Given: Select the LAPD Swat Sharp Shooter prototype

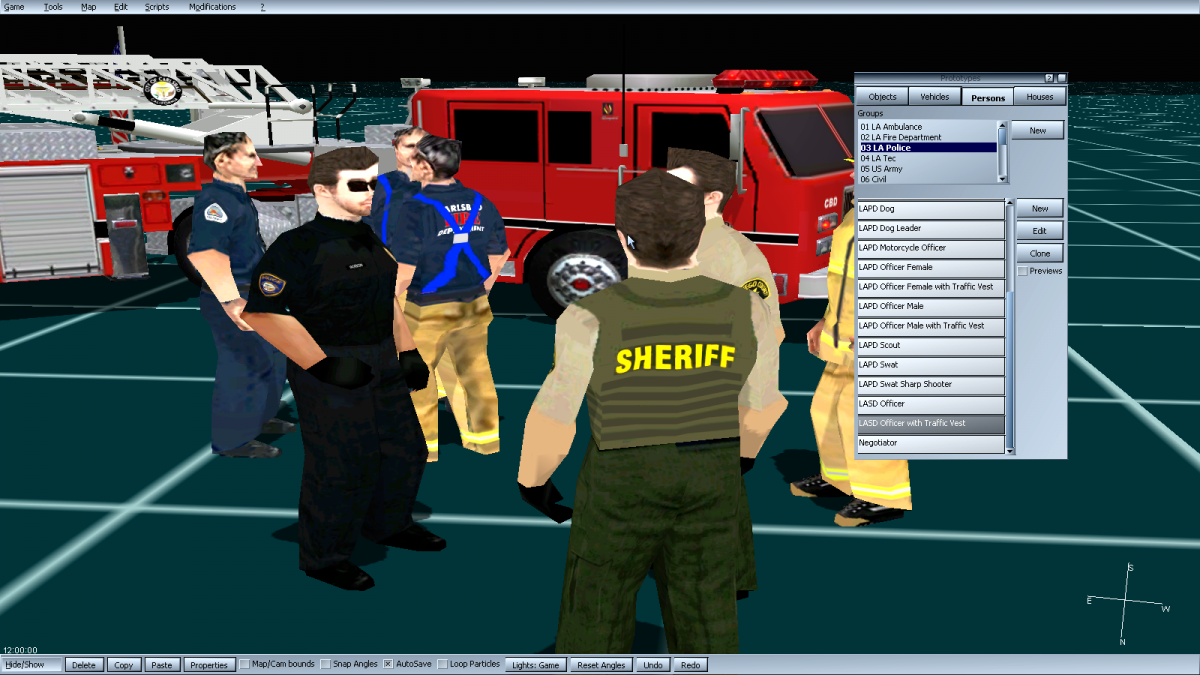Looking at the screenshot, I should 931,385.
